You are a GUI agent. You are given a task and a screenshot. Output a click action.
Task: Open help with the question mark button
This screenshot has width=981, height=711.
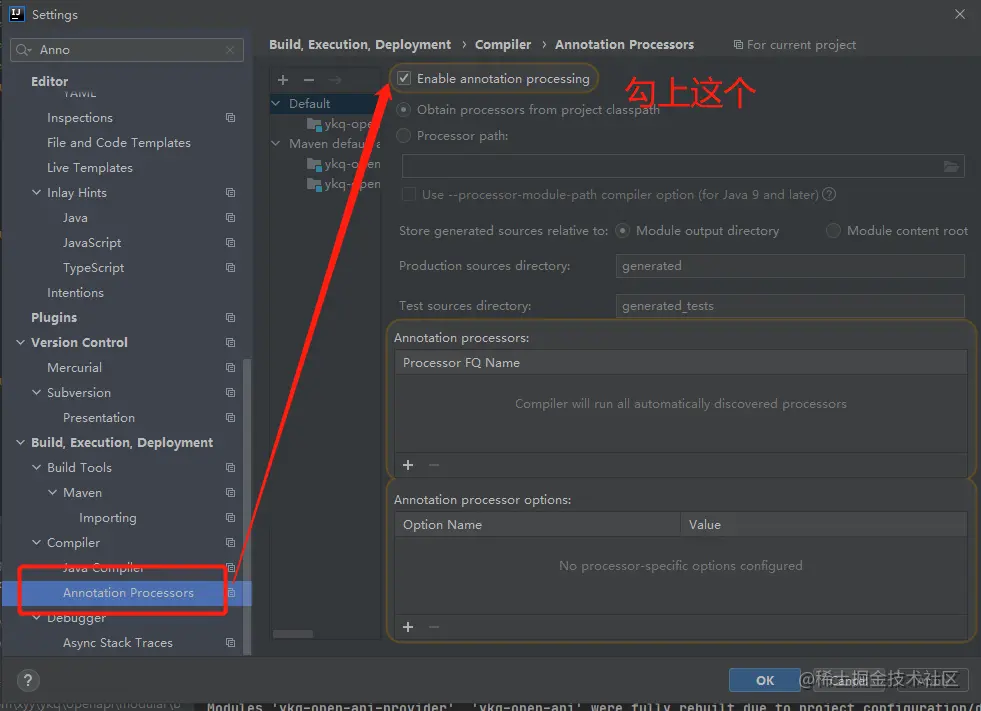(x=28, y=680)
